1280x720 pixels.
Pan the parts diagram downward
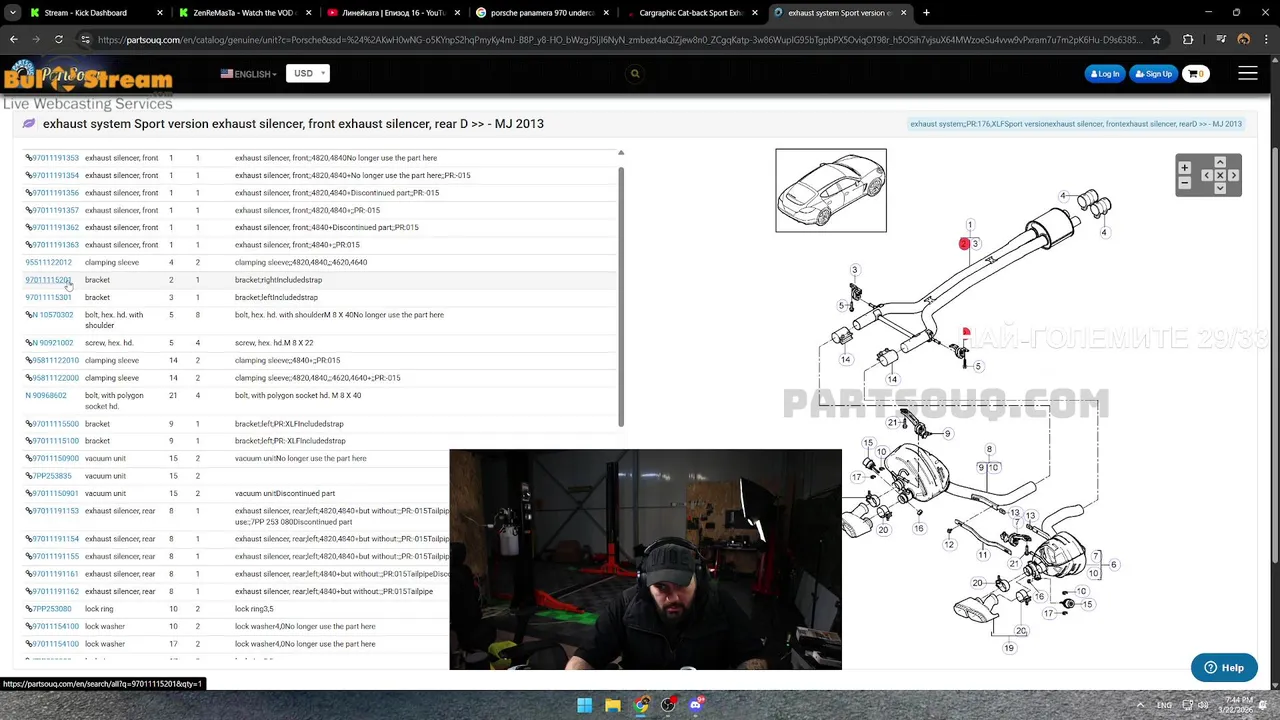pos(1220,188)
